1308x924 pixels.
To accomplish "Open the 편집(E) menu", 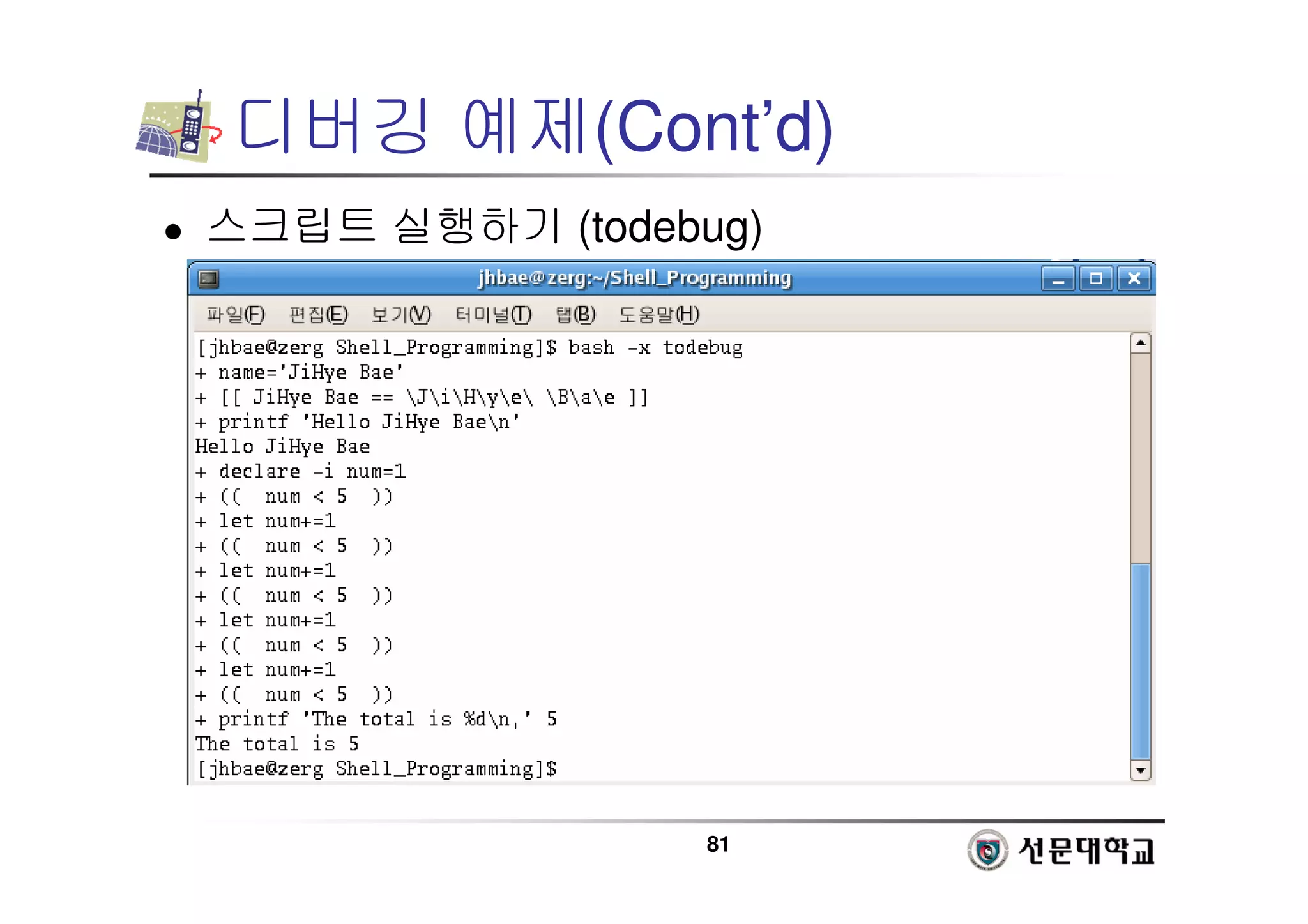I will [318, 314].
